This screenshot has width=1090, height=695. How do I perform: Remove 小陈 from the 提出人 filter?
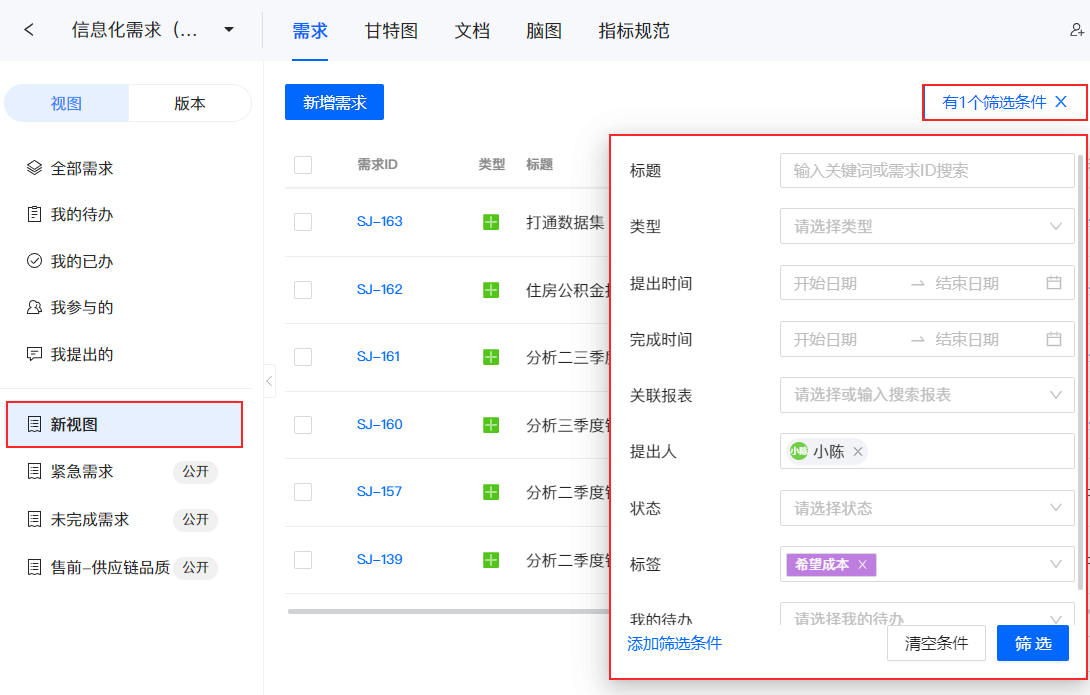(858, 452)
